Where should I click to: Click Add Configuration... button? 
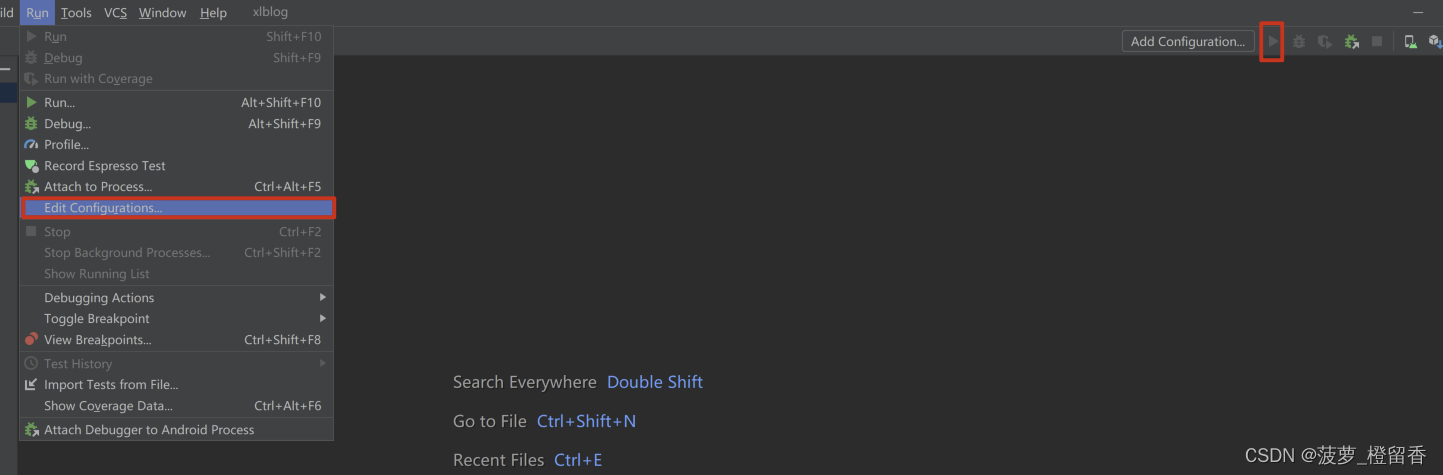(1188, 41)
